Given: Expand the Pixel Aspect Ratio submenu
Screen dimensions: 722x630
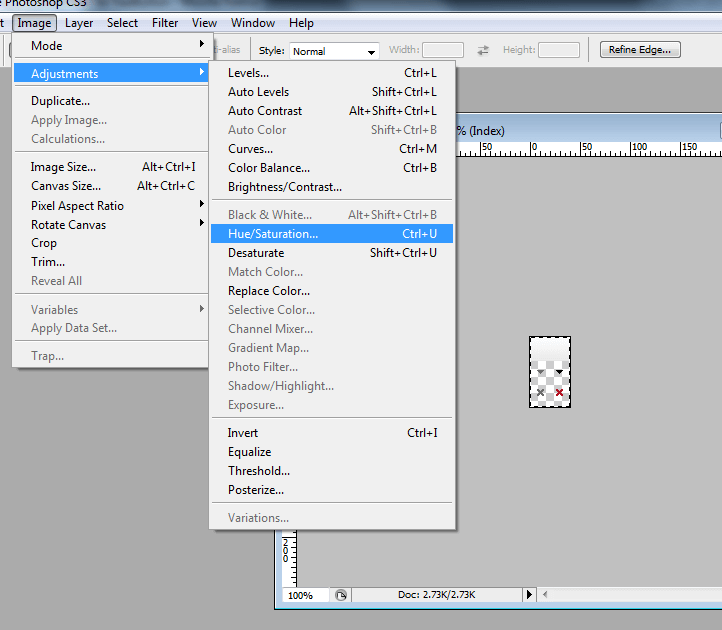Looking at the screenshot, I should [x=110, y=205].
